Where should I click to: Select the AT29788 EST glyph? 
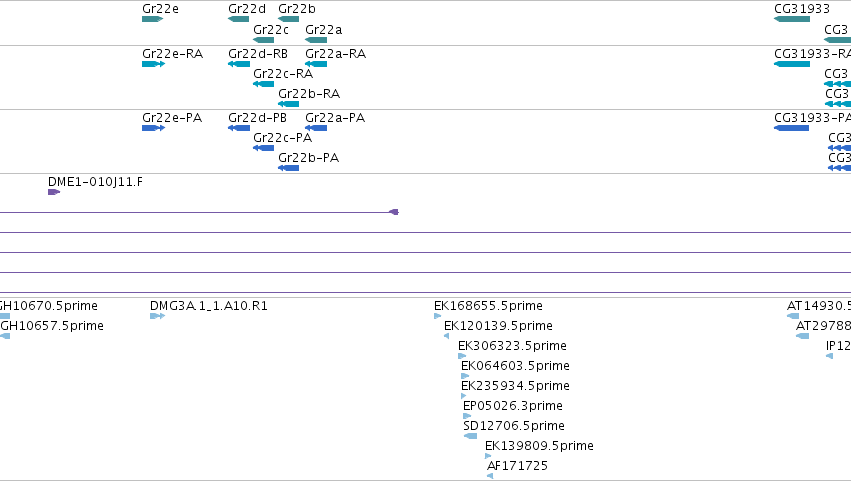803,336
